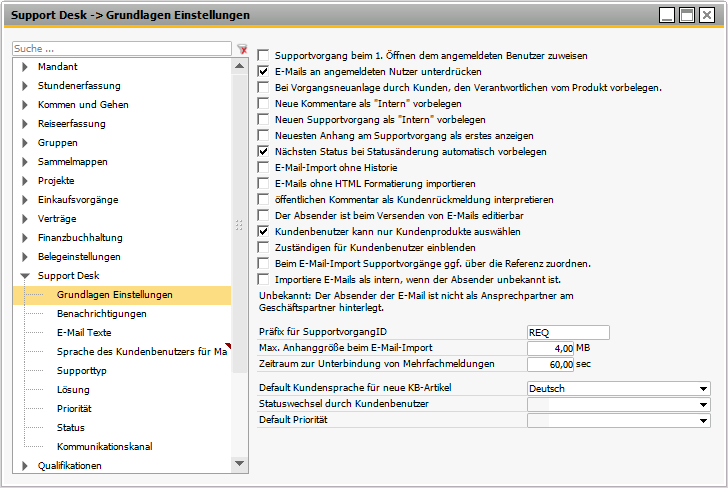Click into the Suche search field

122,49
